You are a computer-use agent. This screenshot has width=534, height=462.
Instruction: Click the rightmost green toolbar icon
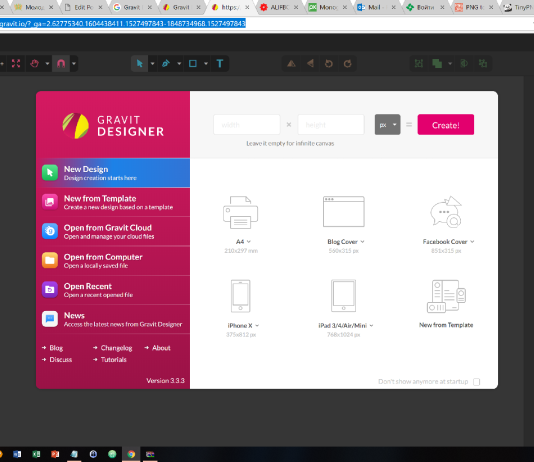click(x=483, y=64)
